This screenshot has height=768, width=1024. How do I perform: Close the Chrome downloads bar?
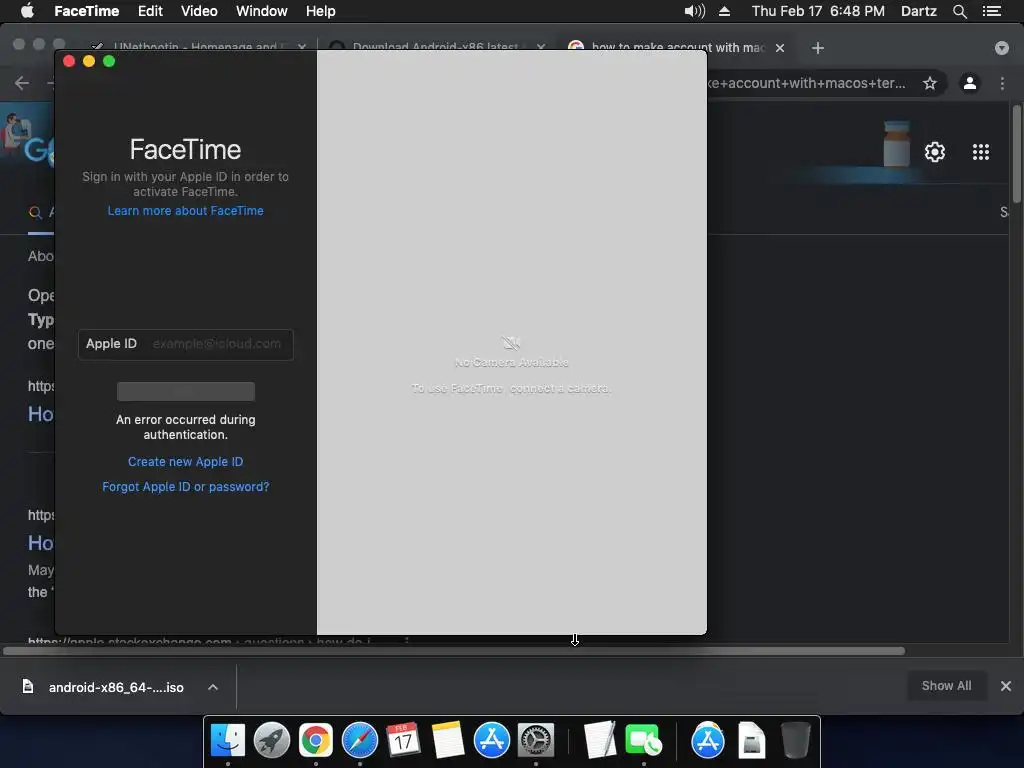tap(1006, 686)
